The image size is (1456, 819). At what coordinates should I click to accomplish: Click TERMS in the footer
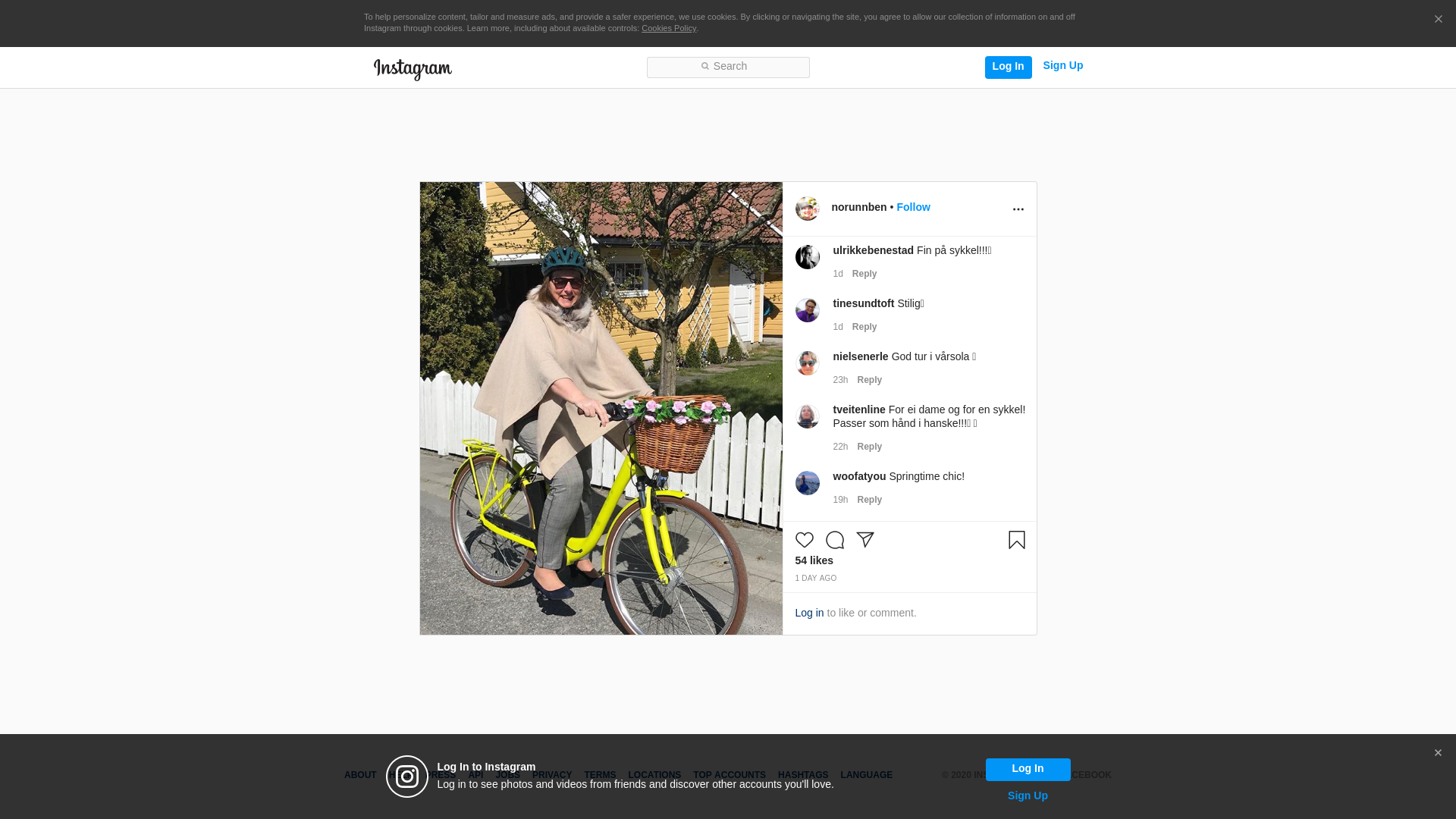[x=600, y=775]
